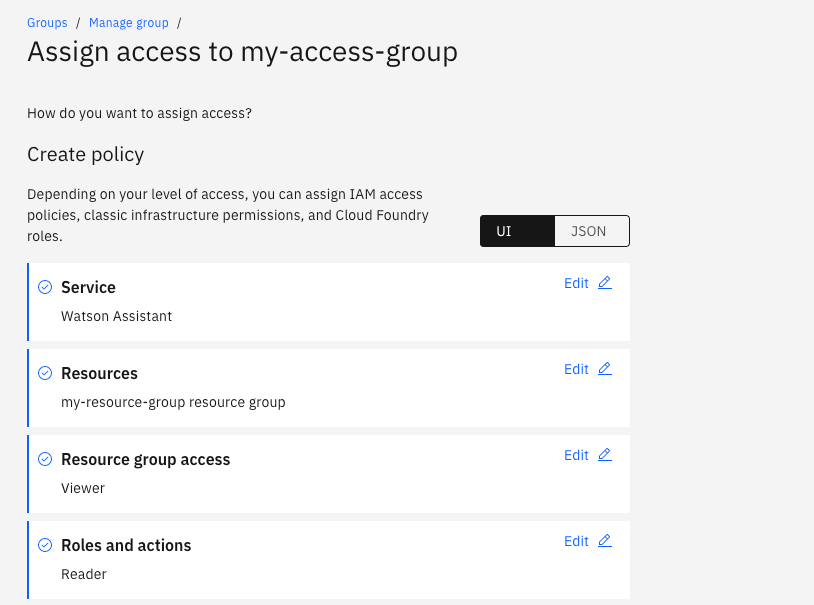This screenshot has height=605, width=814.
Task: Click the Edit link for Resources
Action: [x=576, y=369]
